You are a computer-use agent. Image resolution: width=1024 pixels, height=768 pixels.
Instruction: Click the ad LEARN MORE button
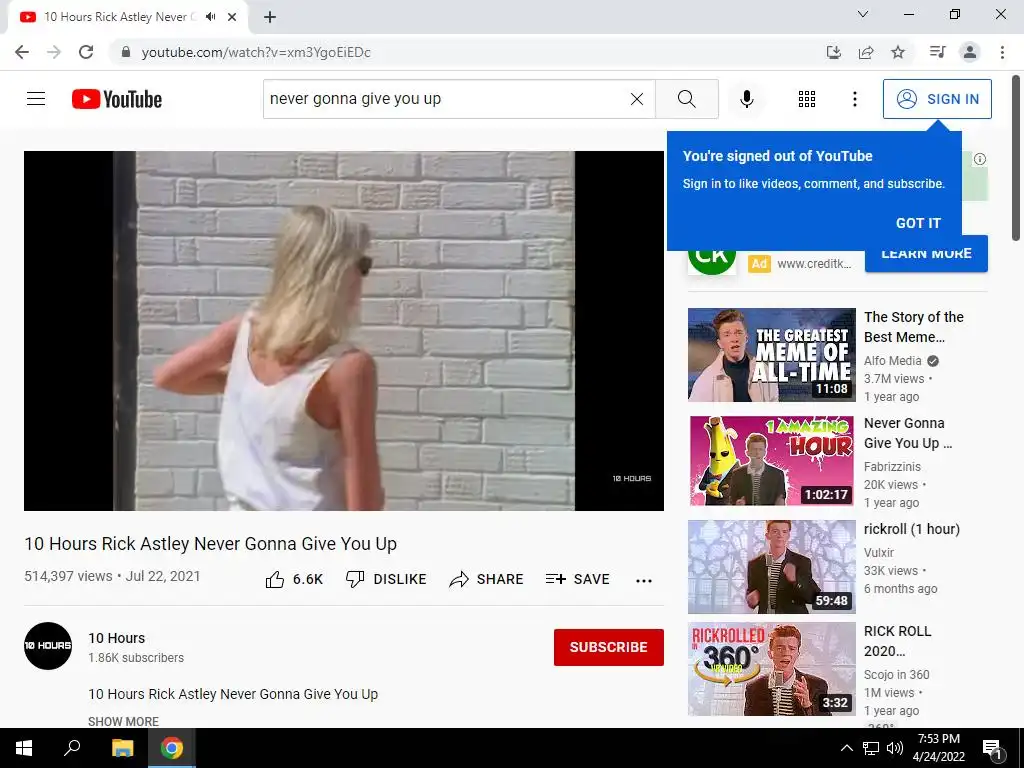(x=926, y=255)
